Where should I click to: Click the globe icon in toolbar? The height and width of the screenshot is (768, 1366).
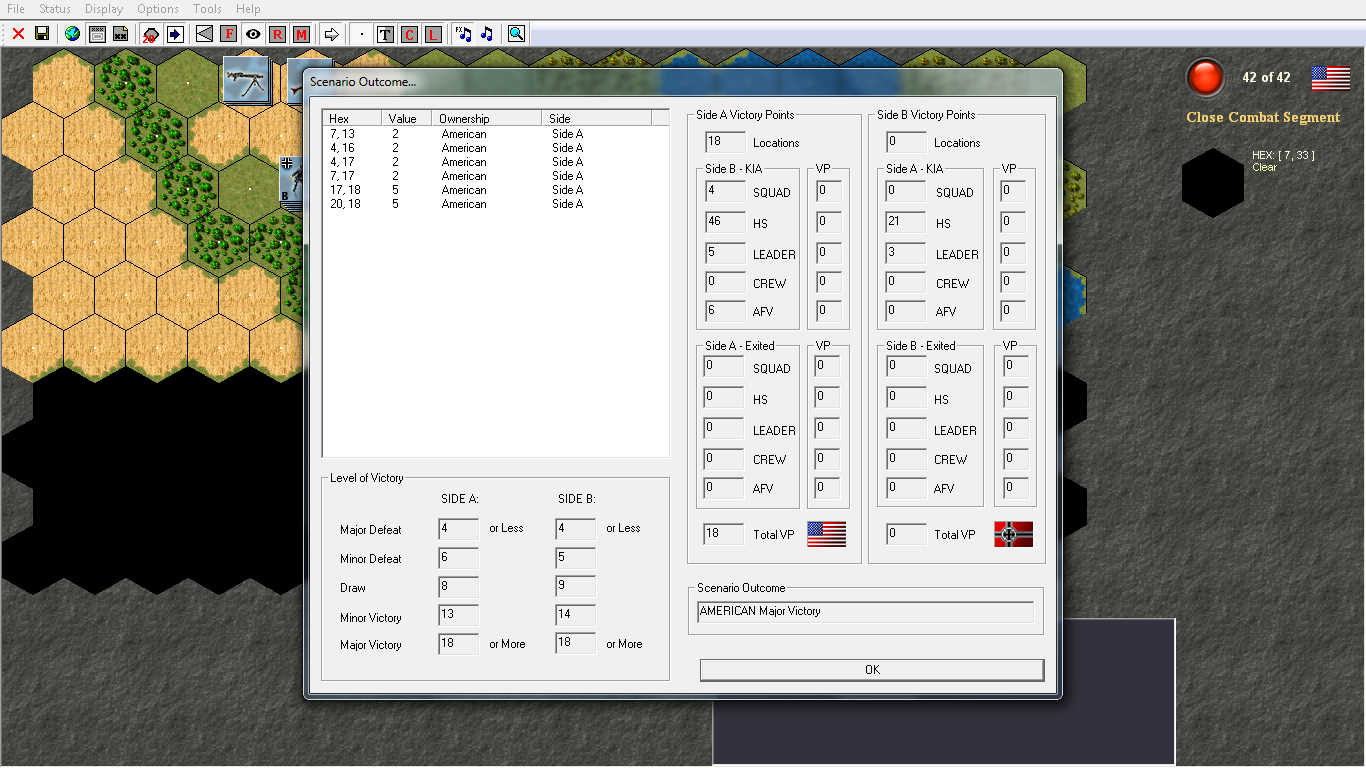click(x=72, y=34)
